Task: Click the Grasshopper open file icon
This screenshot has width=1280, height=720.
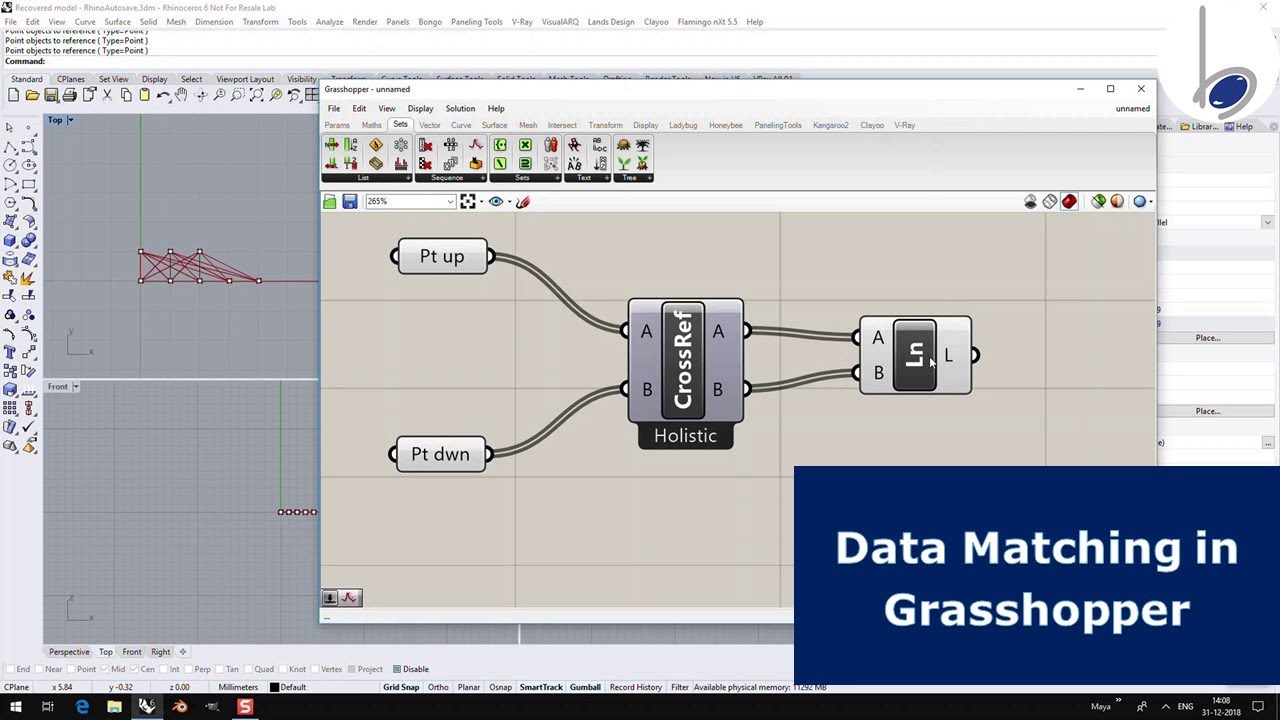Action: point(330,202)
